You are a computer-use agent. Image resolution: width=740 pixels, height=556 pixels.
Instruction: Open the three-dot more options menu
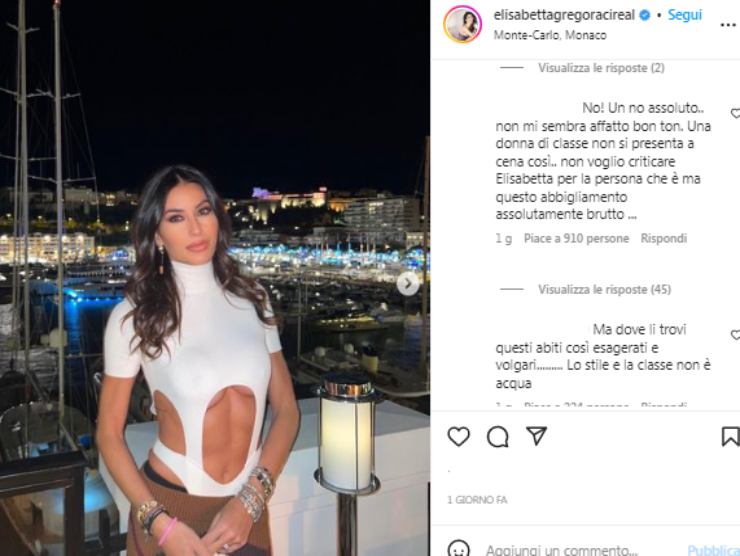[728, 25]
